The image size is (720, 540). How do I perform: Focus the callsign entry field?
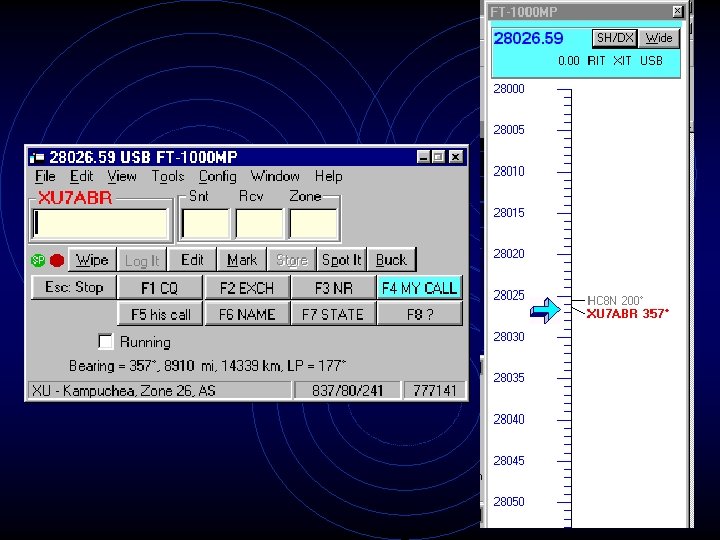101,224
